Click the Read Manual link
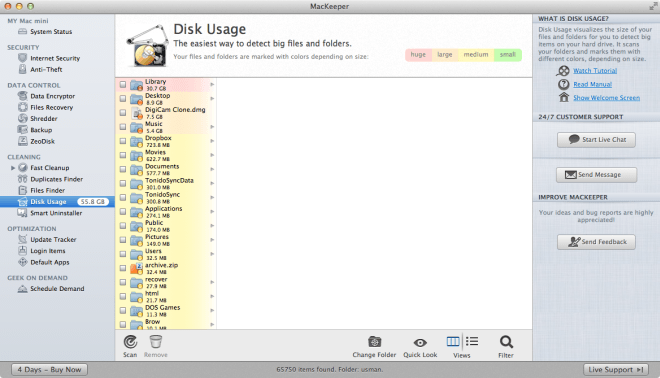 pyautogui.click(x=592, y=84)
